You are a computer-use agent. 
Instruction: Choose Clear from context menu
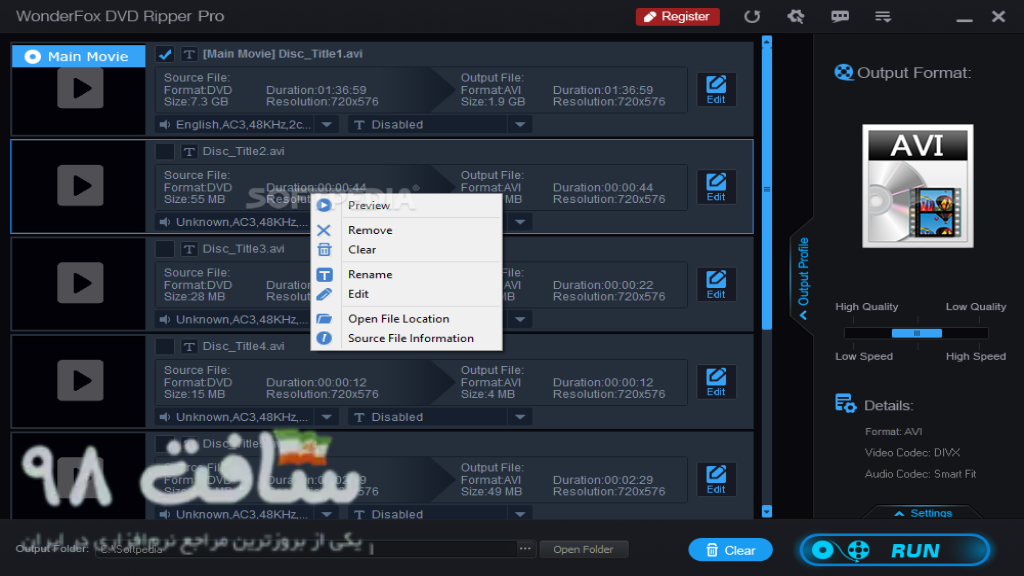click(x=406, y=249)
